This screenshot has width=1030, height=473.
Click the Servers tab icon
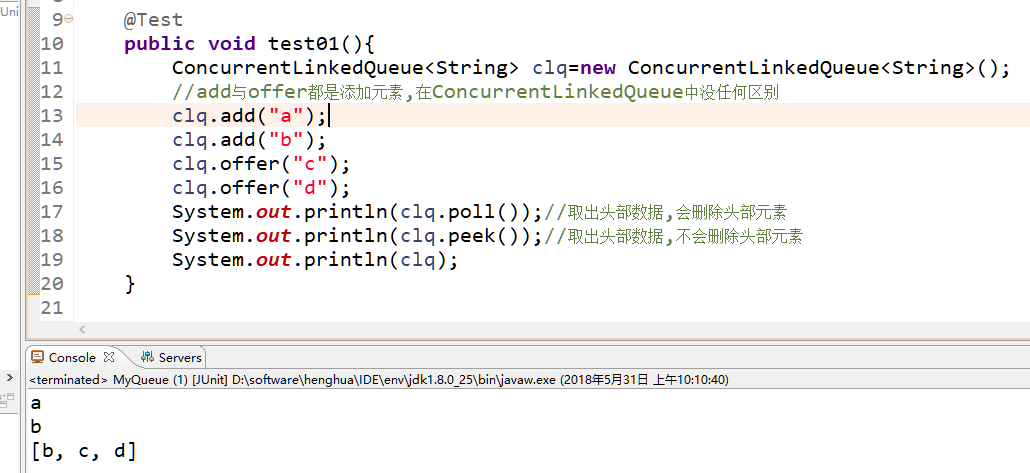click(x=147, y=357)
